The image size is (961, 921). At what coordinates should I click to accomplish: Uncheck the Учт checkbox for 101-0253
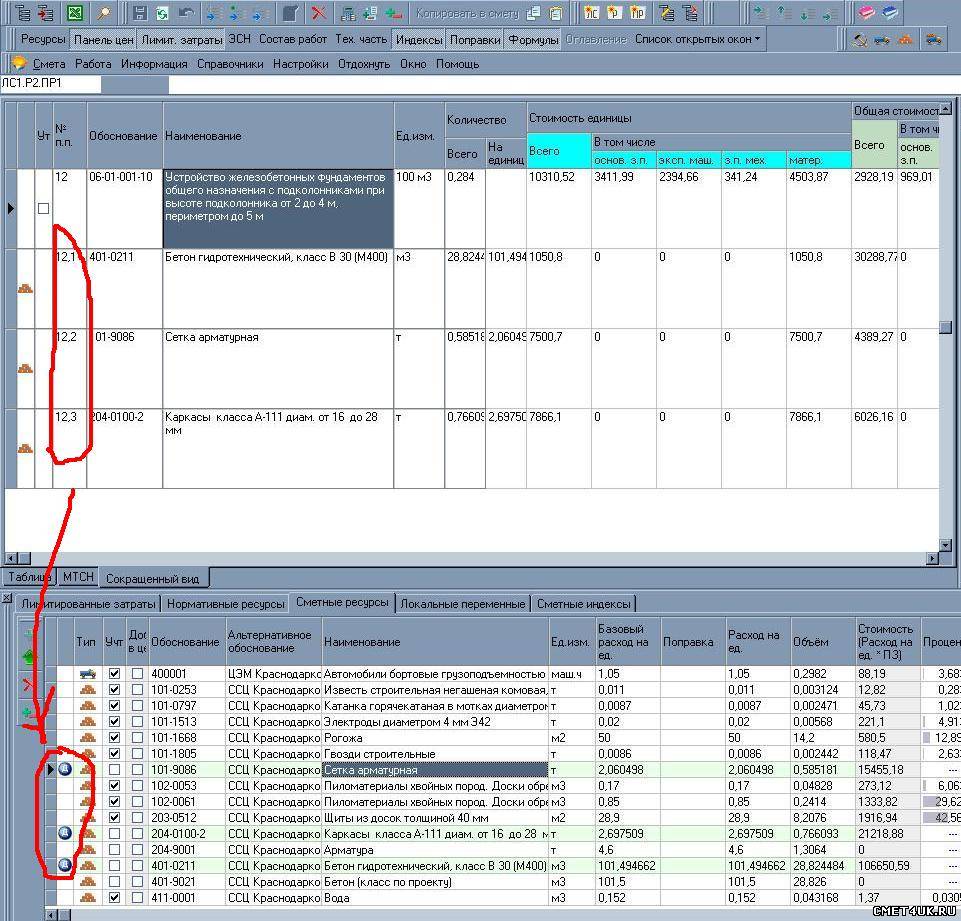[114, 690]
